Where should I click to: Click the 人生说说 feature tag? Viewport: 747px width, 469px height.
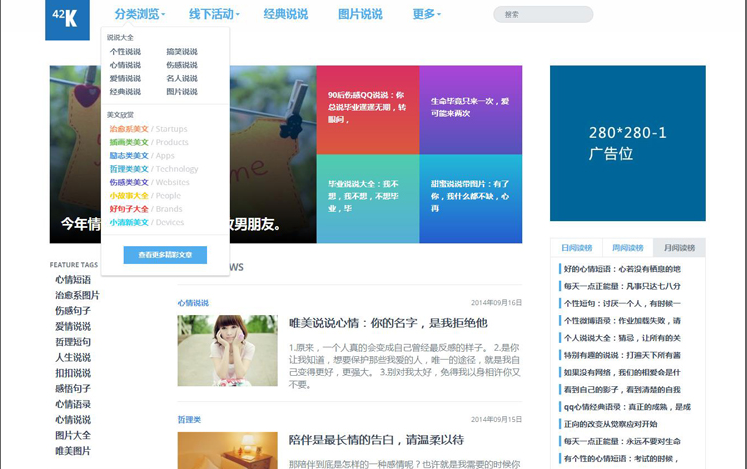coord(73,357)
